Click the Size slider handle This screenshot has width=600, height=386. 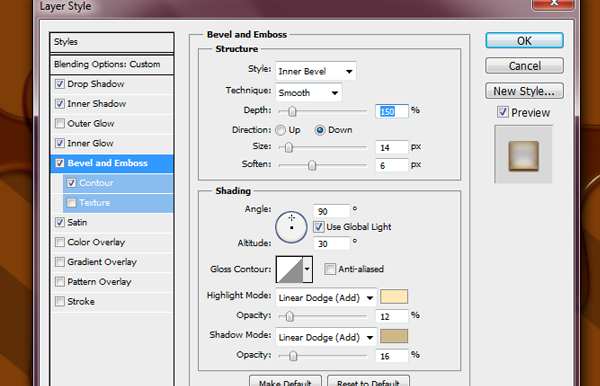[289, 147]
